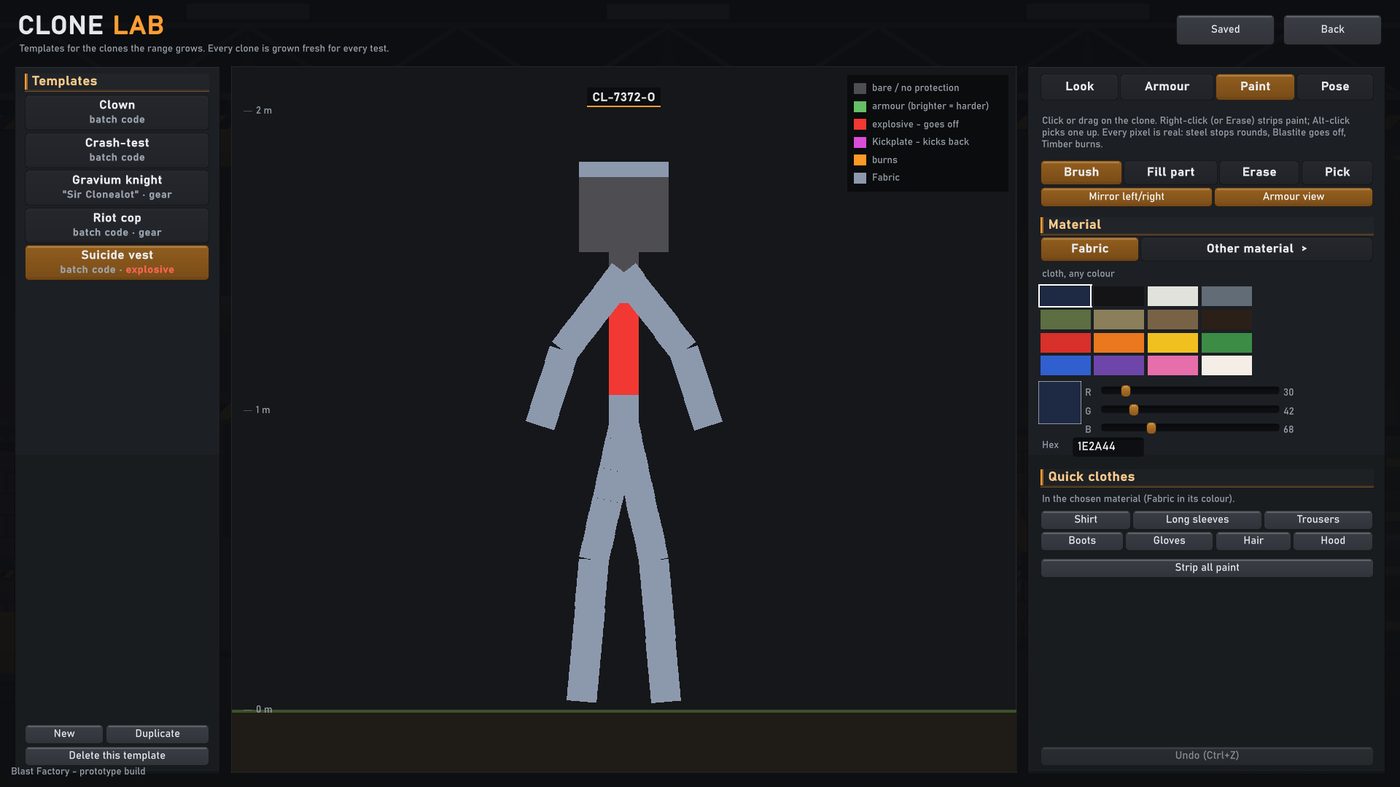This screenshot has width=1400, height=787.
Task: Duplicate the current template
Action: pyautogui.click(x=157, y=734)
